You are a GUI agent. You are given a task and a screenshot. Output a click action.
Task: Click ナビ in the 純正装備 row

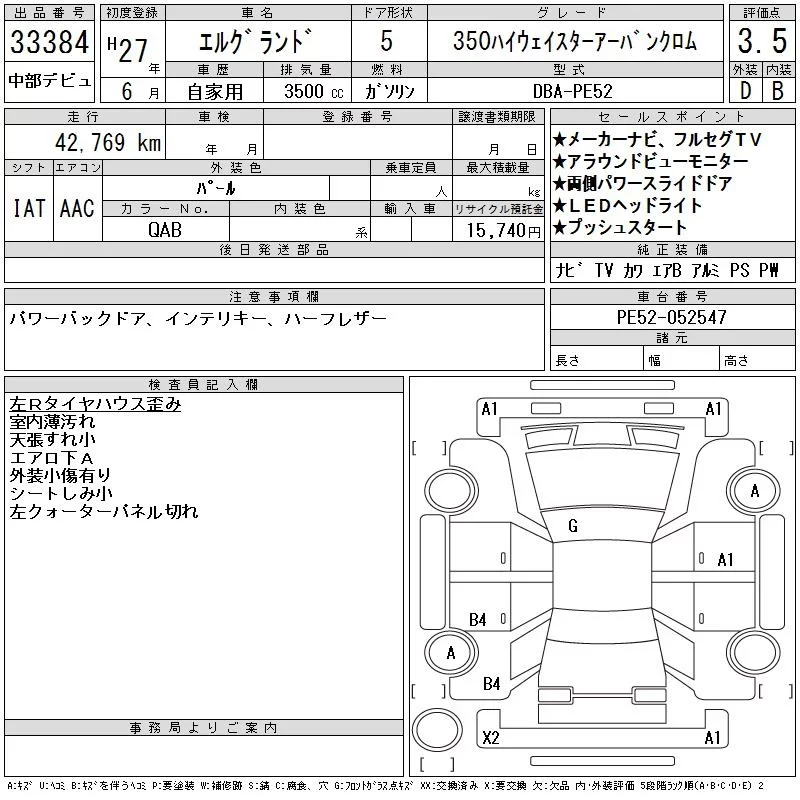(570, 270)
